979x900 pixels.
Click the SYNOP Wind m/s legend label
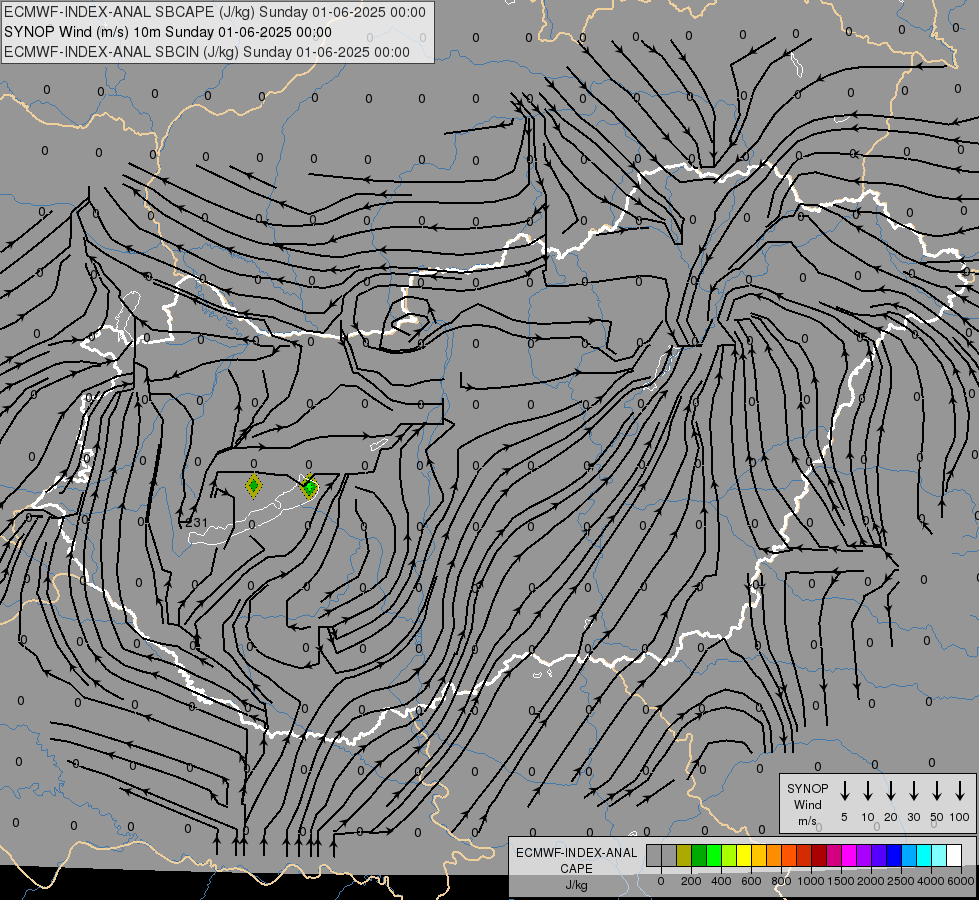pyautogui.click(x=807, y=804)
